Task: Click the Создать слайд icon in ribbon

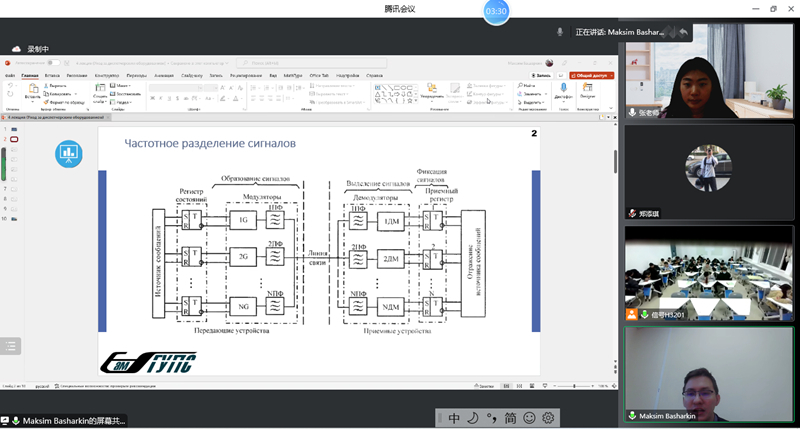Action: click(100, 90)
